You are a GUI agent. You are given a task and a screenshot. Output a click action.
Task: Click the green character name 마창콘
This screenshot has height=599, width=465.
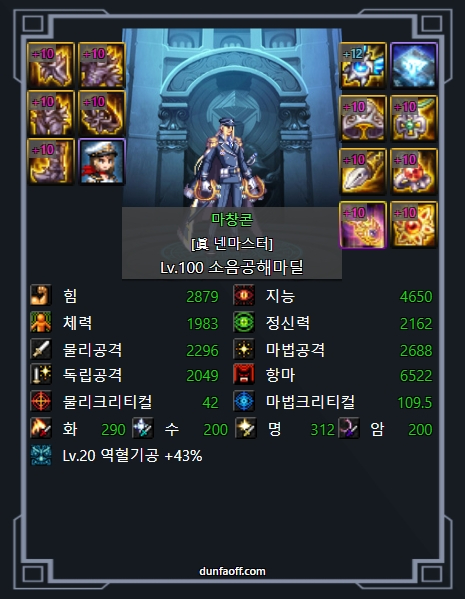click(x=232, y=219)
